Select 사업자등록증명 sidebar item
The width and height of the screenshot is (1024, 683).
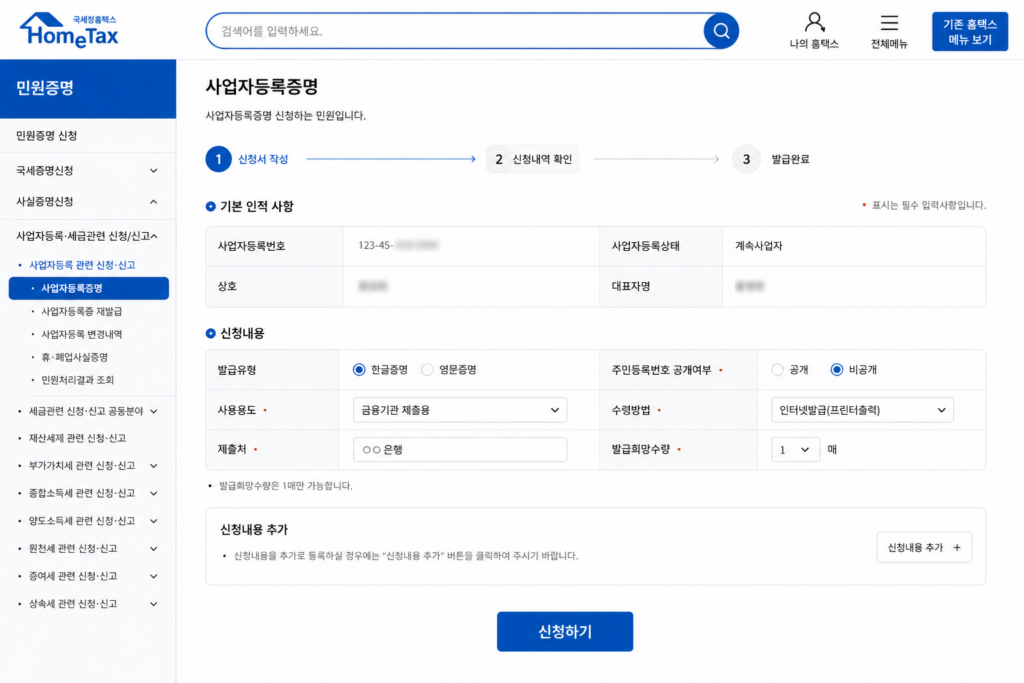click(x=89, y=288)
